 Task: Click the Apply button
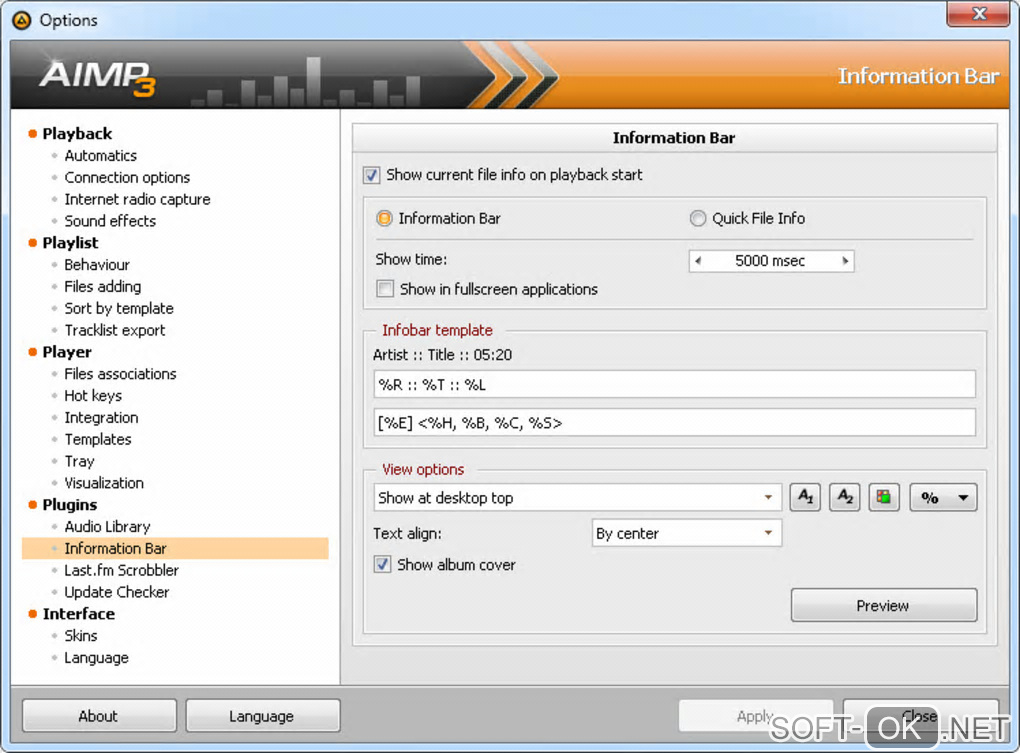tap(755, 716)
